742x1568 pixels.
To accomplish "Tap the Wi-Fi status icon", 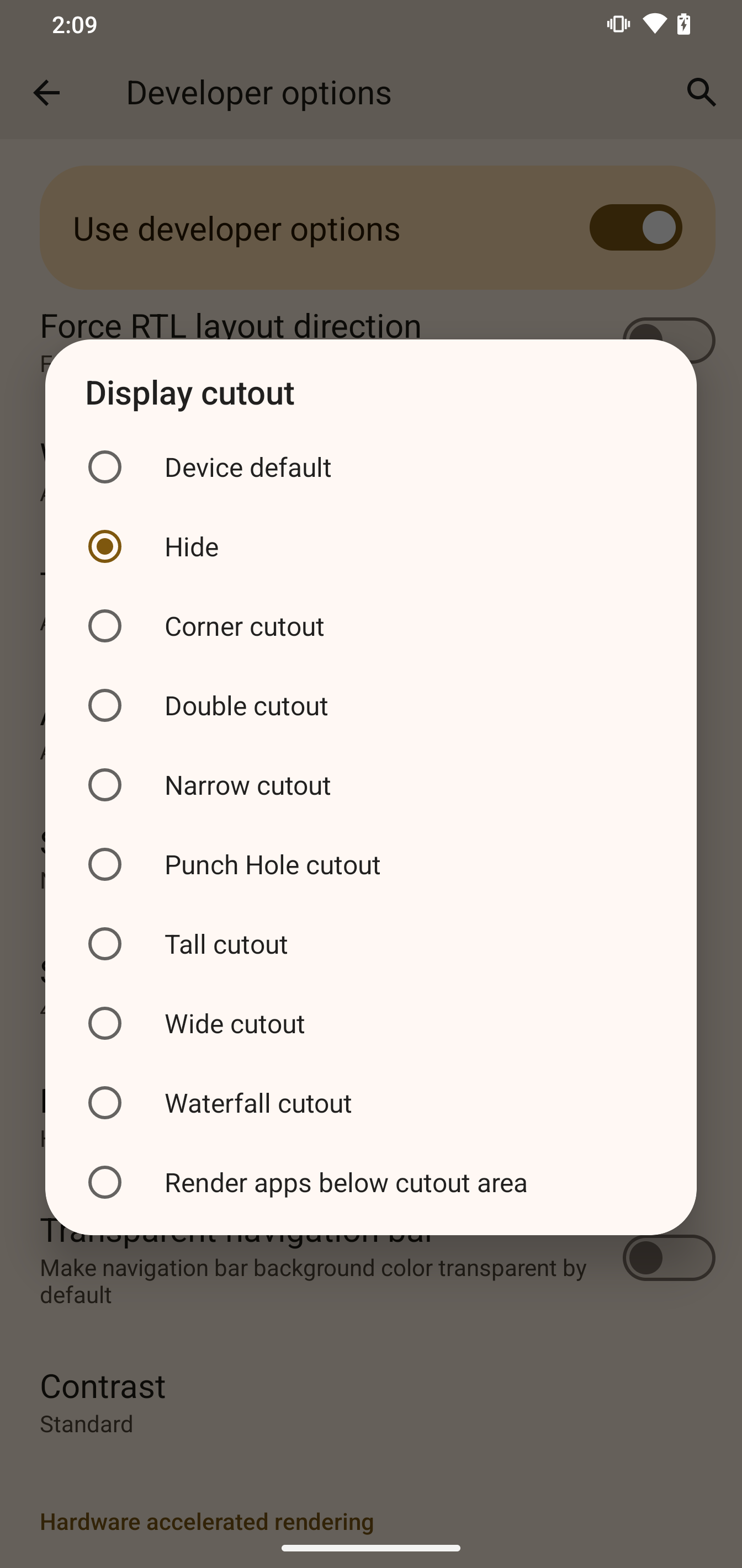I will tap(654, 24).
